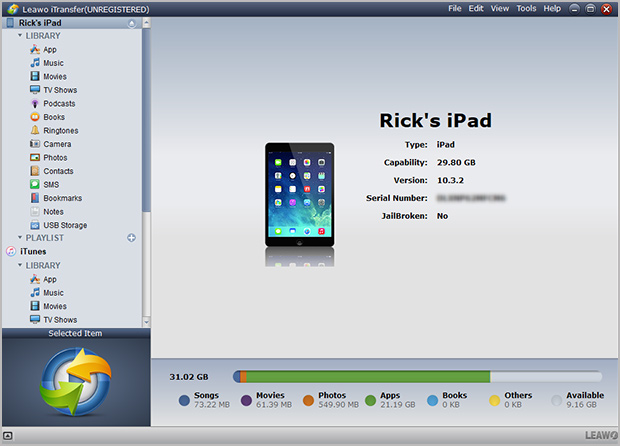Click the Others yellow legend swatch
The width and height of the screenshot is (620, 446).
[495, 401]
